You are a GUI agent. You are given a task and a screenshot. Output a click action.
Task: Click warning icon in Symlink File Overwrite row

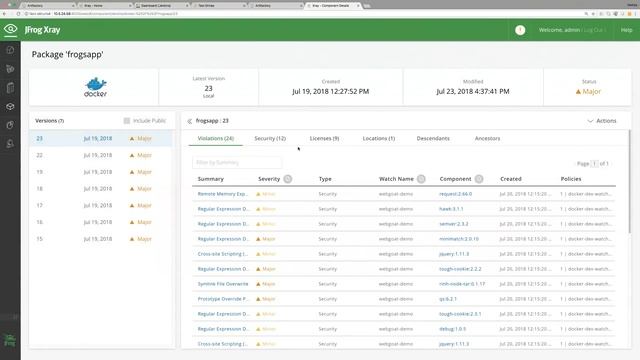[258, 284]
